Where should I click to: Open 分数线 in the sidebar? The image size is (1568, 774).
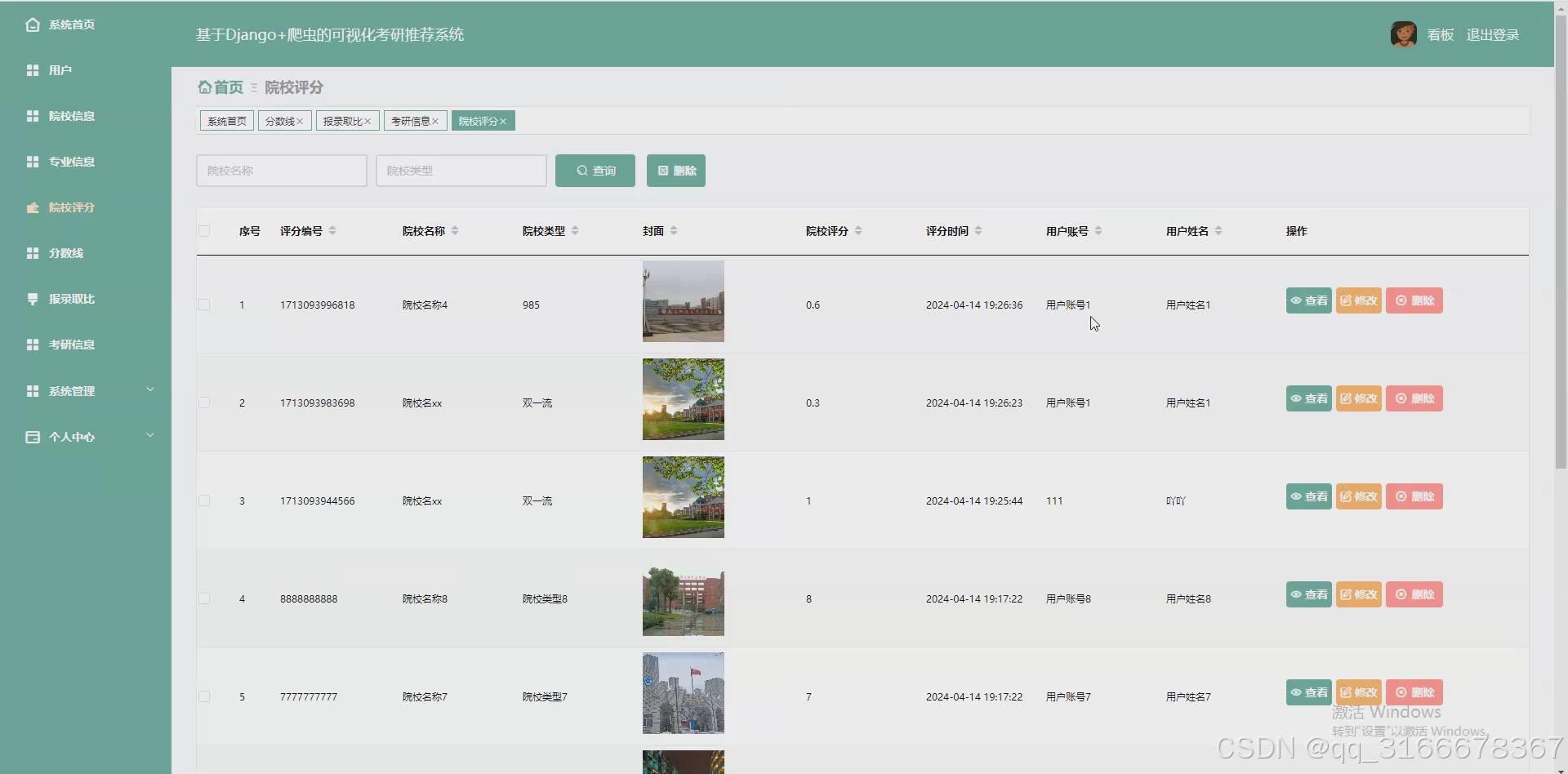[56, 253]
